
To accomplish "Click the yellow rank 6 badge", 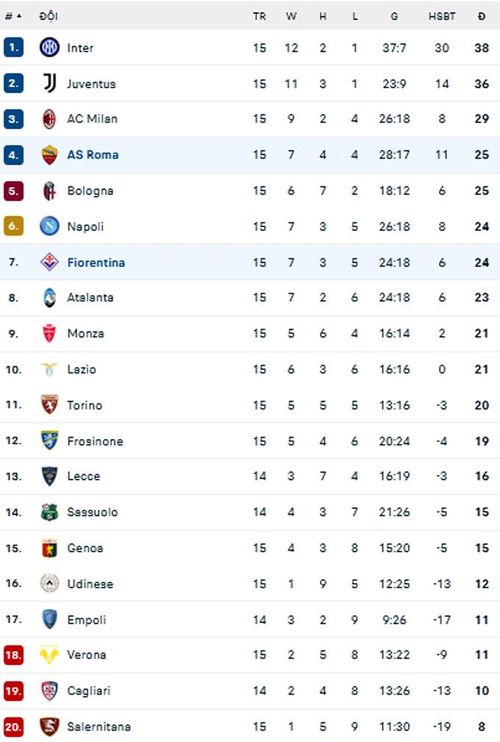I will [x=13, y=226].
